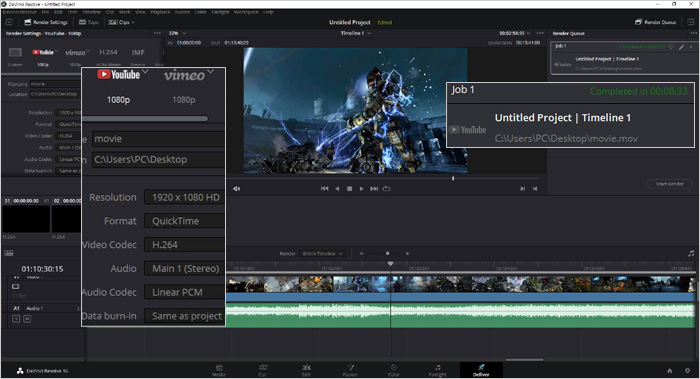The image size is (700, 379).
Task: Toggle the Render Queue panel button
Action: pos(655,22)
